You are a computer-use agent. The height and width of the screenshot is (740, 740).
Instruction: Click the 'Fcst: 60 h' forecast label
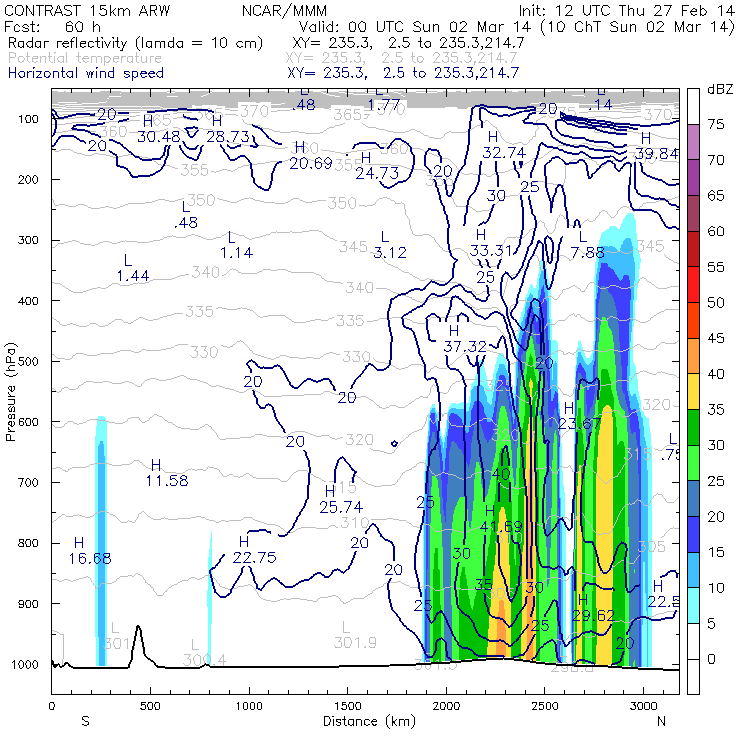pos(52,26)
